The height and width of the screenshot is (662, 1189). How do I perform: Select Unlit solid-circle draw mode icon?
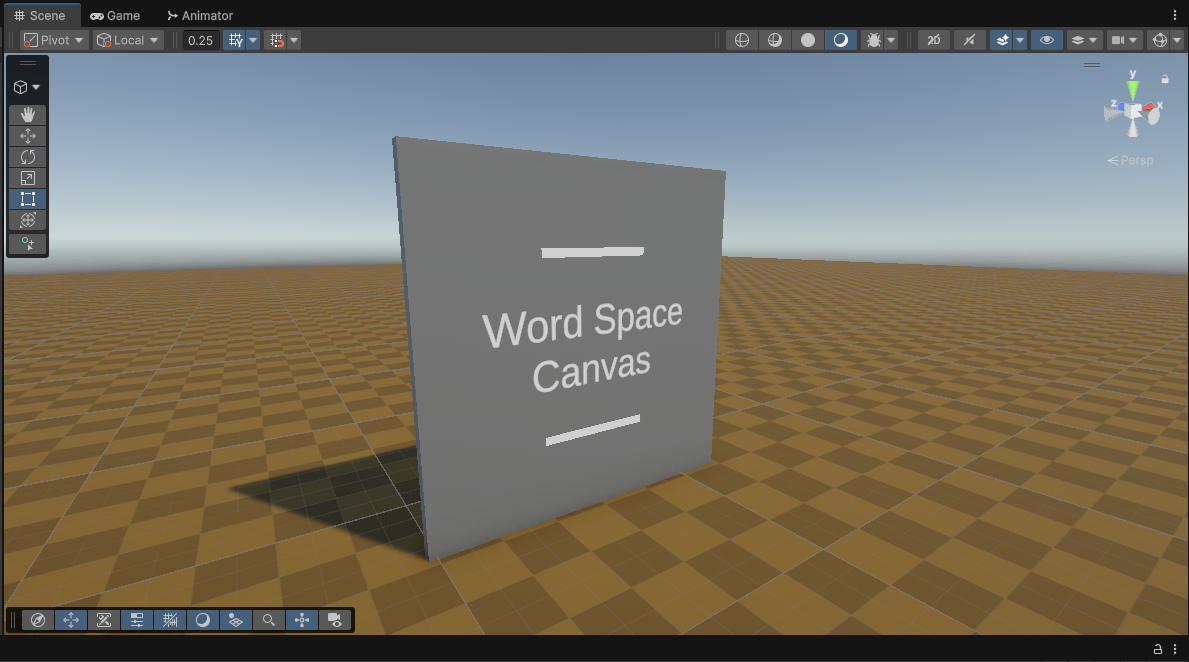[808, 40]
